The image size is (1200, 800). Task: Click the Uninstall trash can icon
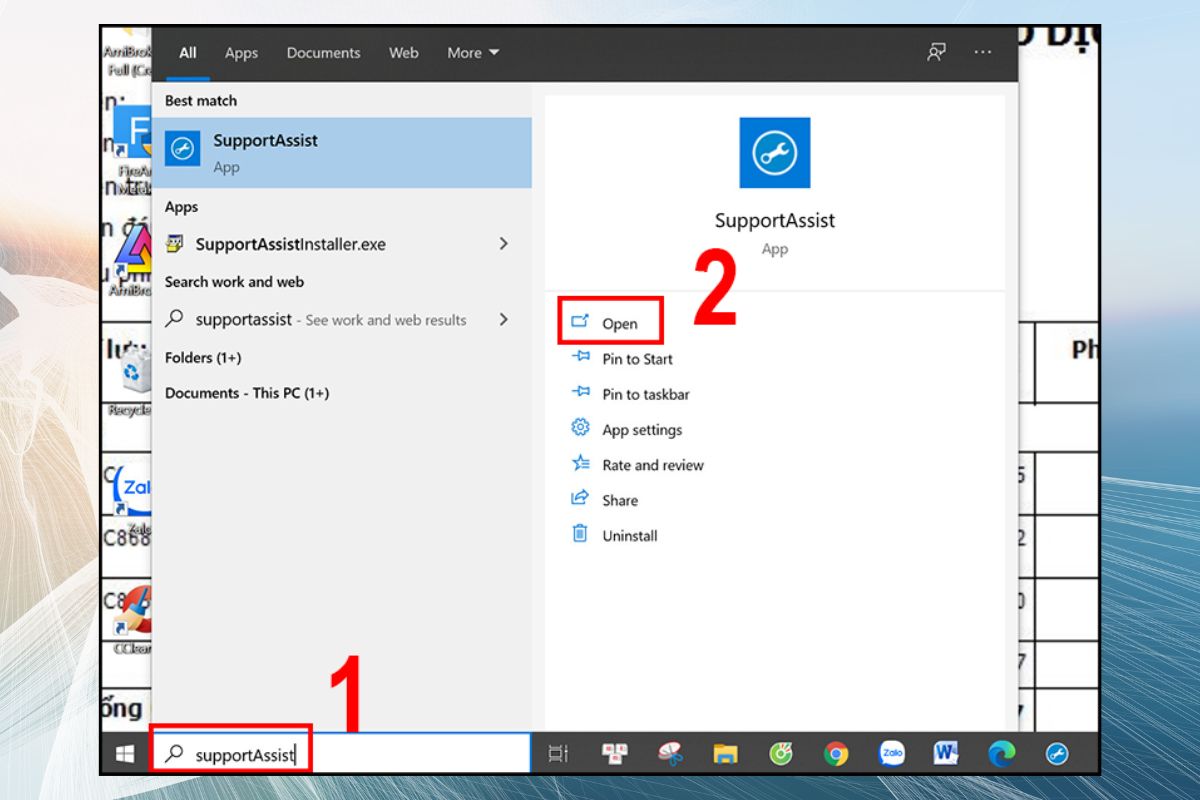(x=580, y=533)
